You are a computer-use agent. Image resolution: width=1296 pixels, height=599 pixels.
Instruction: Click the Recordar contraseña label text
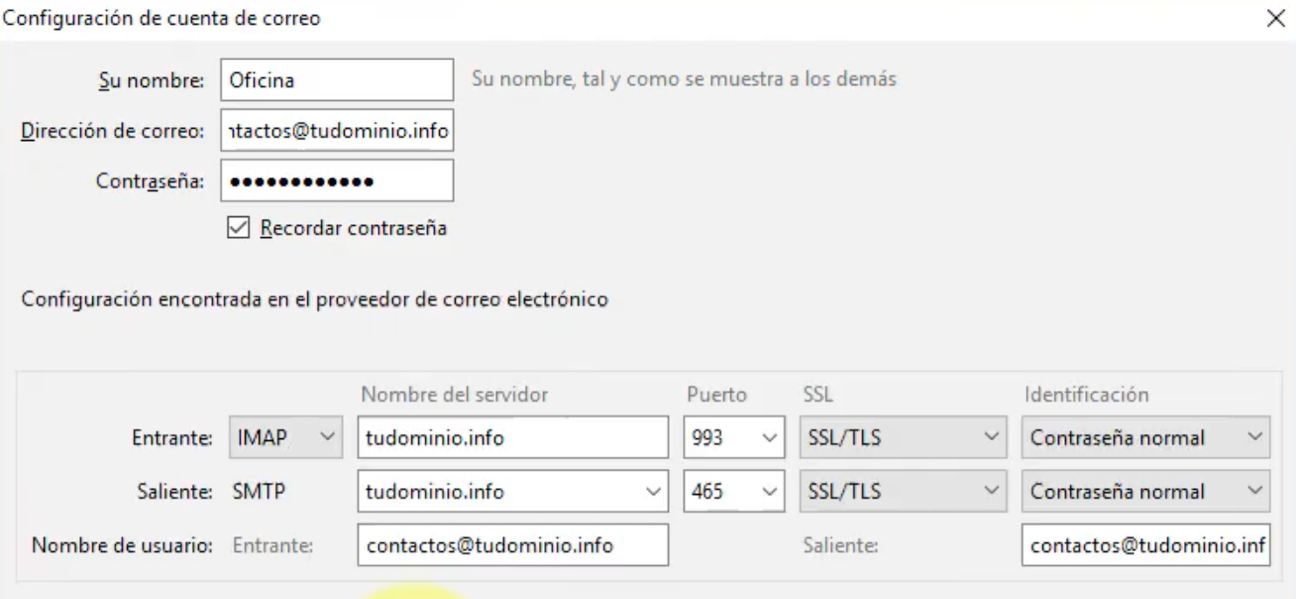click(x=353, y=228)
